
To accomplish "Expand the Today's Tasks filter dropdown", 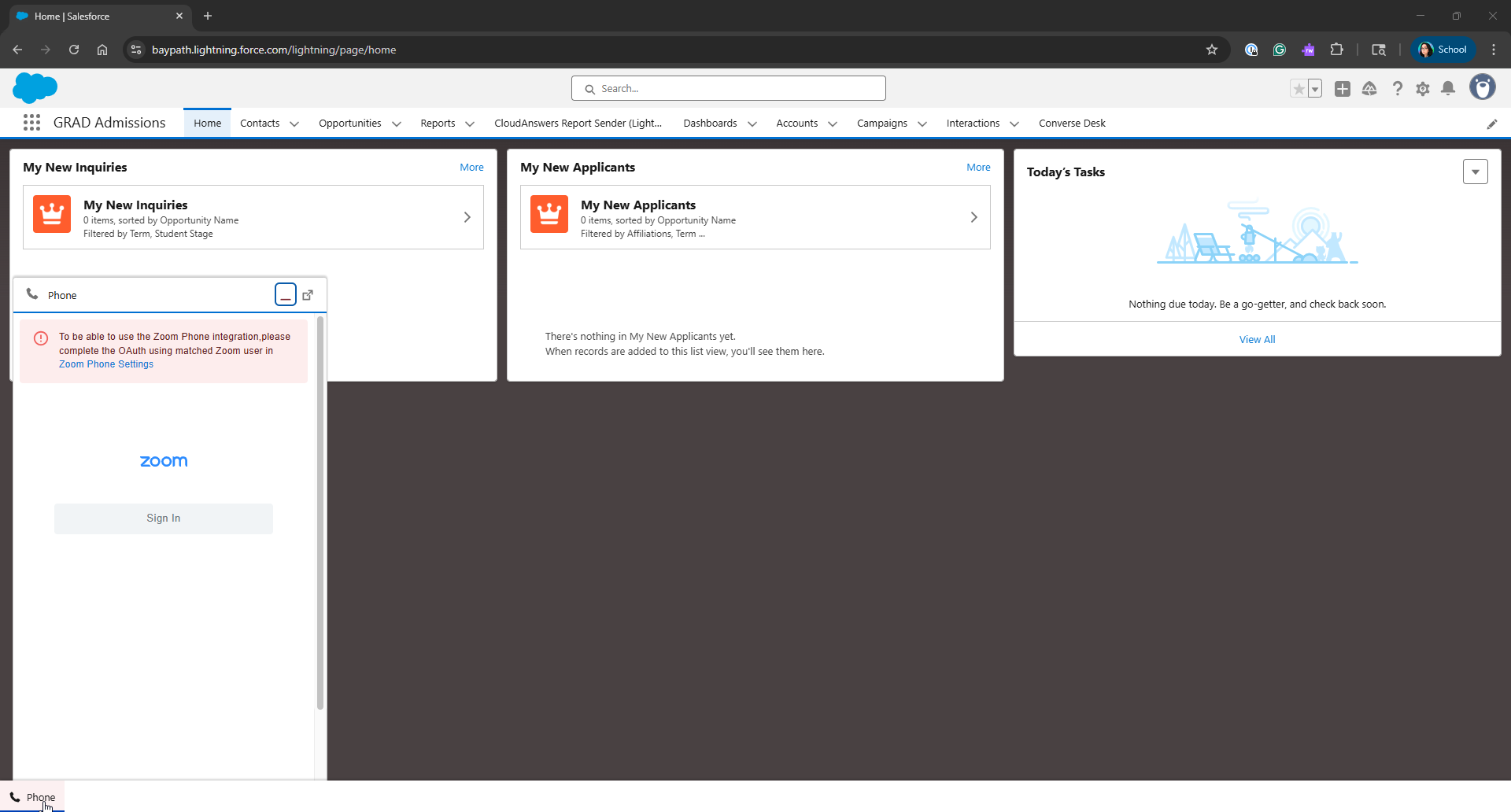I will tap(1475, 172).
